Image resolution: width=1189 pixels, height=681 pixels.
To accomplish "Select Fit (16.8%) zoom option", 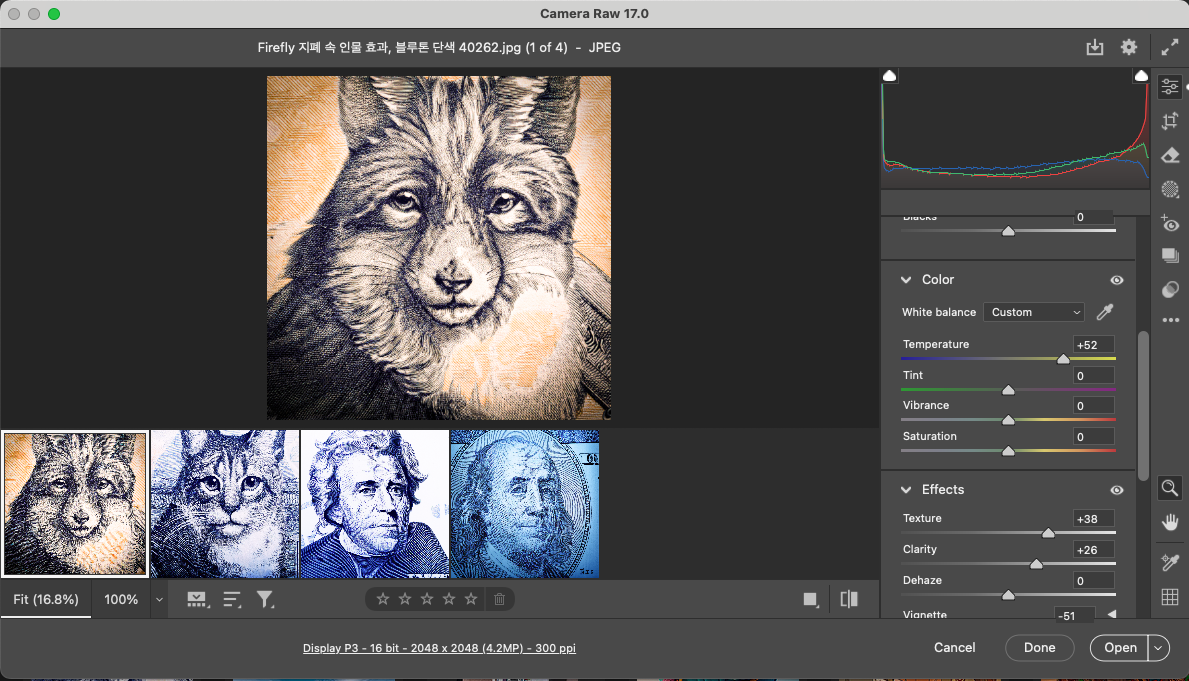I will [45, 600].
